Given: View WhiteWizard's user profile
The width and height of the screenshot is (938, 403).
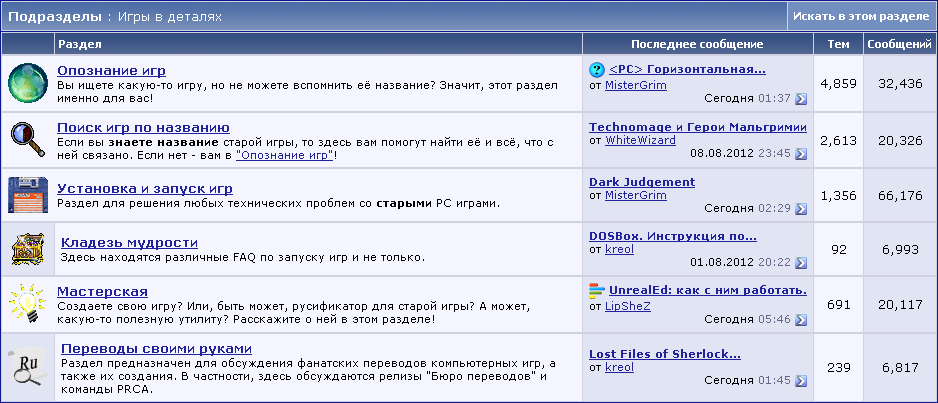Looking at the screenshot, I should (x=640, y=140).
